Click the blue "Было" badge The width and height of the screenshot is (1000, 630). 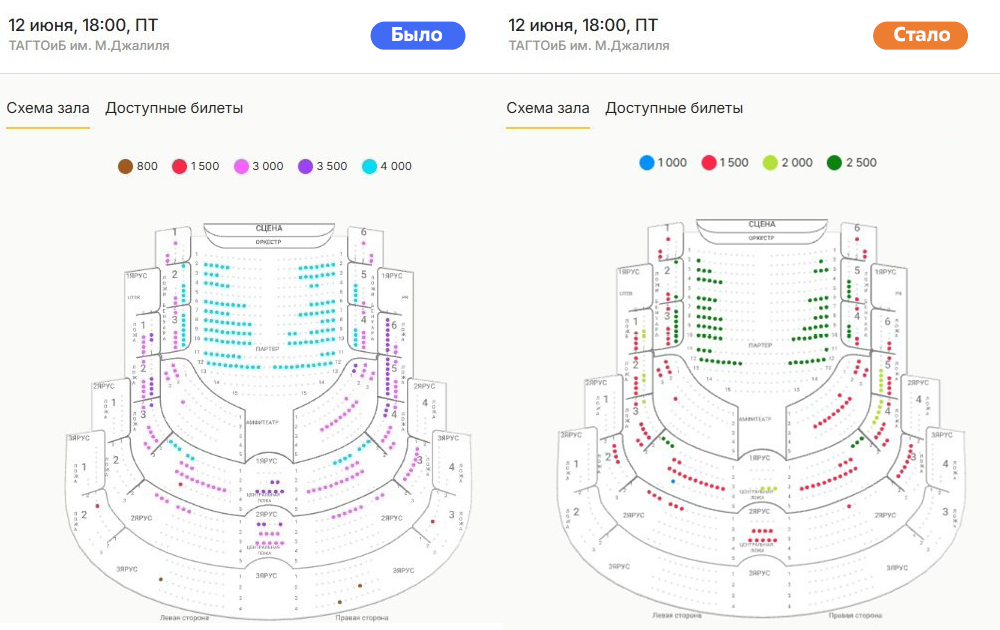(418, 35)
